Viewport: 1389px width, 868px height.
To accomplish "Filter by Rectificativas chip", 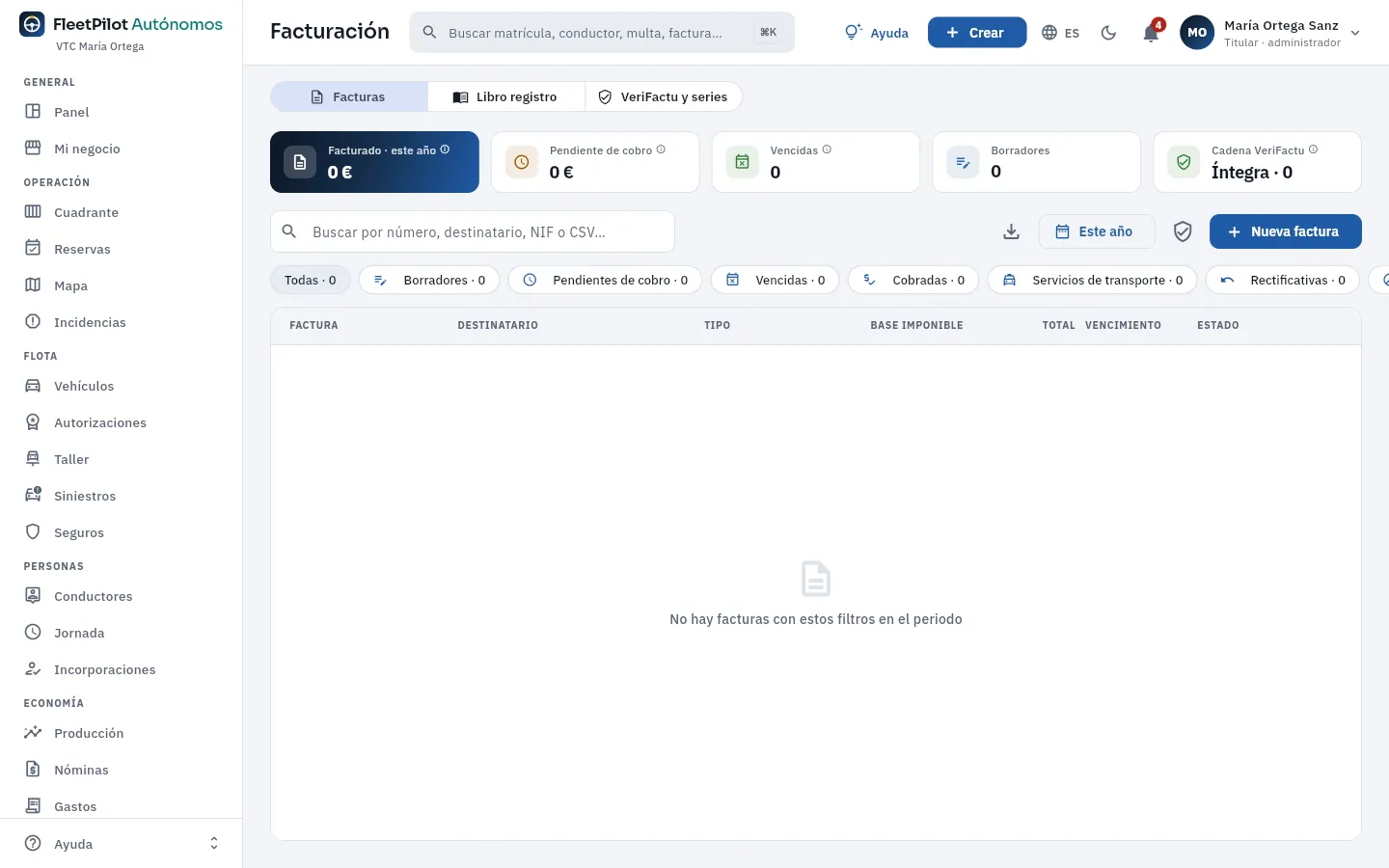I will point(1282,280).
